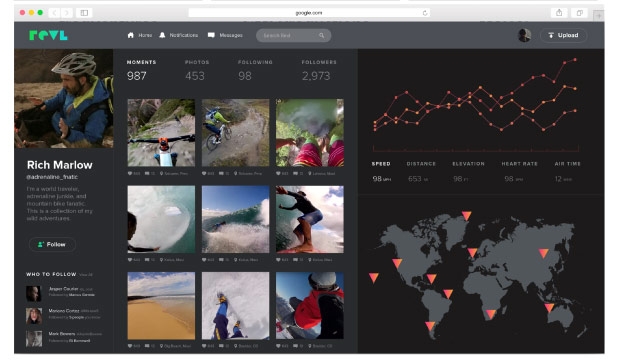Viewport: 620px width, 364px height.
Task: Open comments on handlebar POV biking photo
Action: 147,174
